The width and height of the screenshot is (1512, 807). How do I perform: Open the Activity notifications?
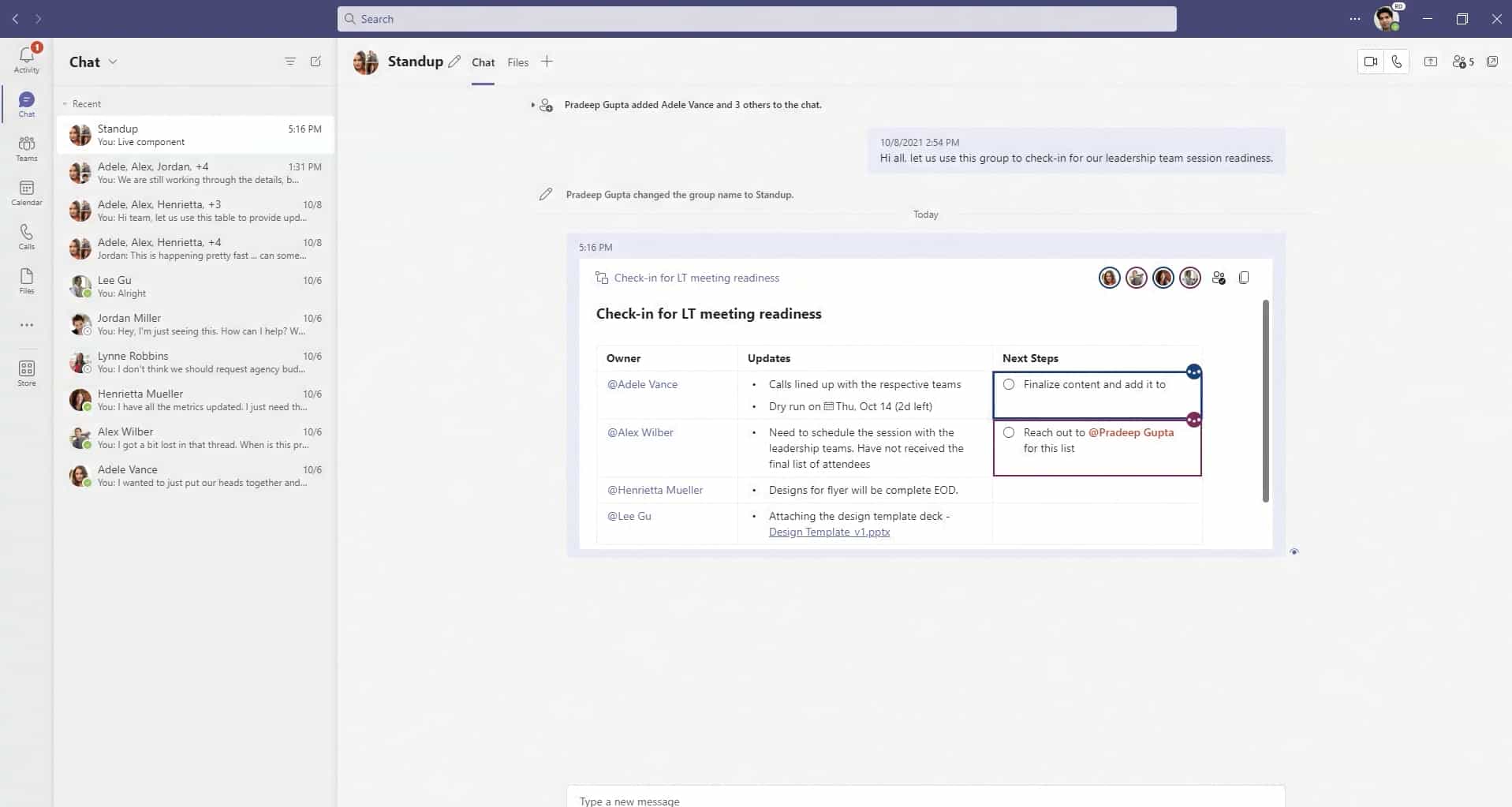point(27,58)
